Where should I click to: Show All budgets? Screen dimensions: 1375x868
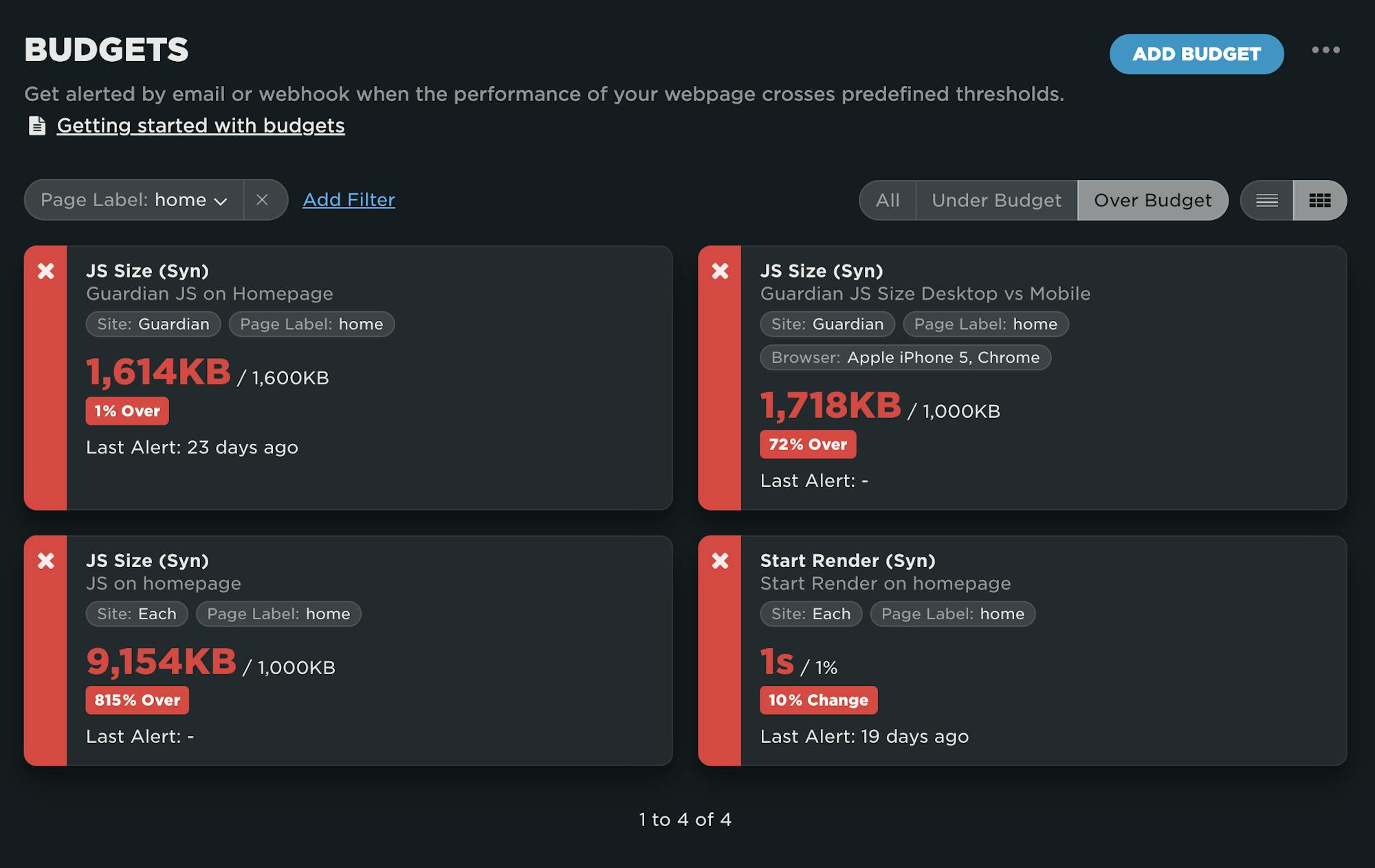pos(888,200)
